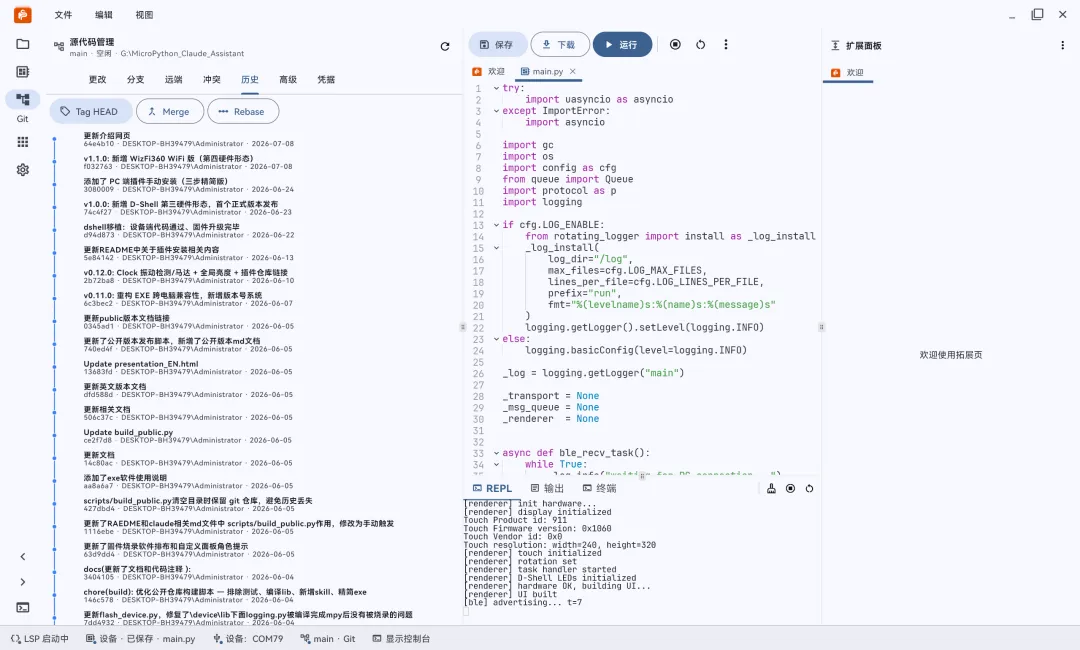Refresh the source control panel
1080x650 pixels.
[445, 46]
